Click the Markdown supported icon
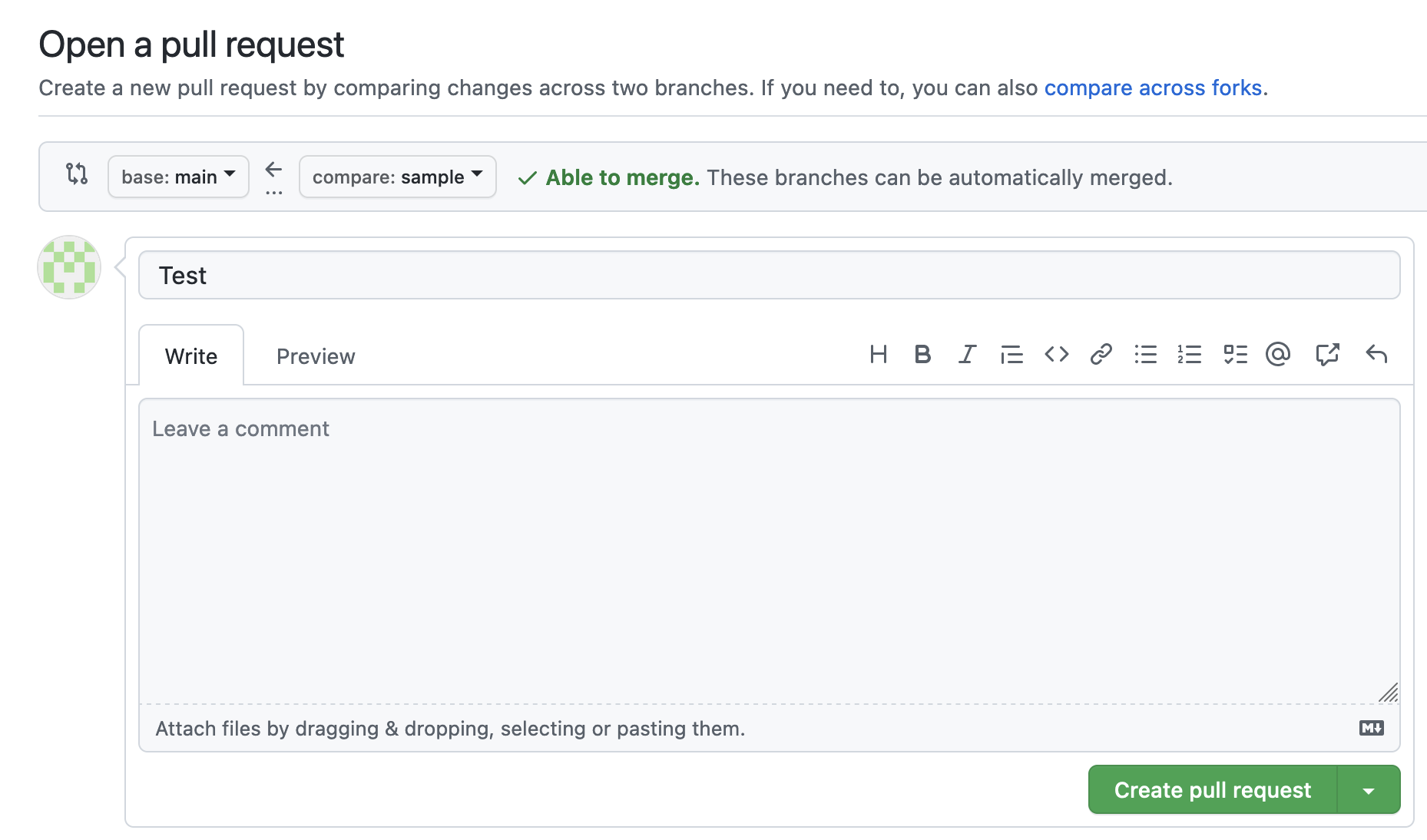Screen dimensions: 1427x840 1372,728
